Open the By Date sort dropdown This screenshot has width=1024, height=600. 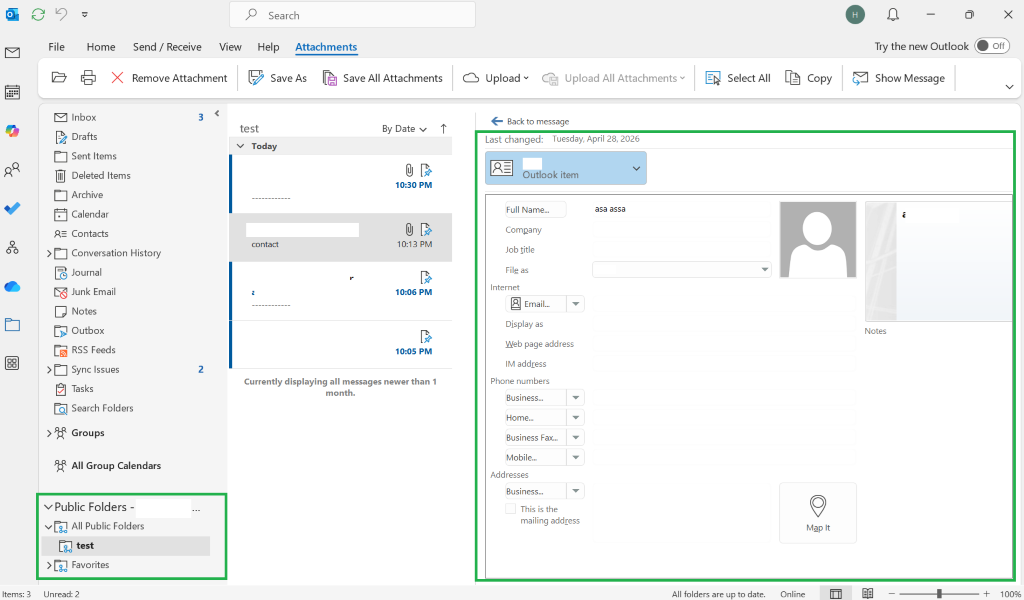coord(404,129)
